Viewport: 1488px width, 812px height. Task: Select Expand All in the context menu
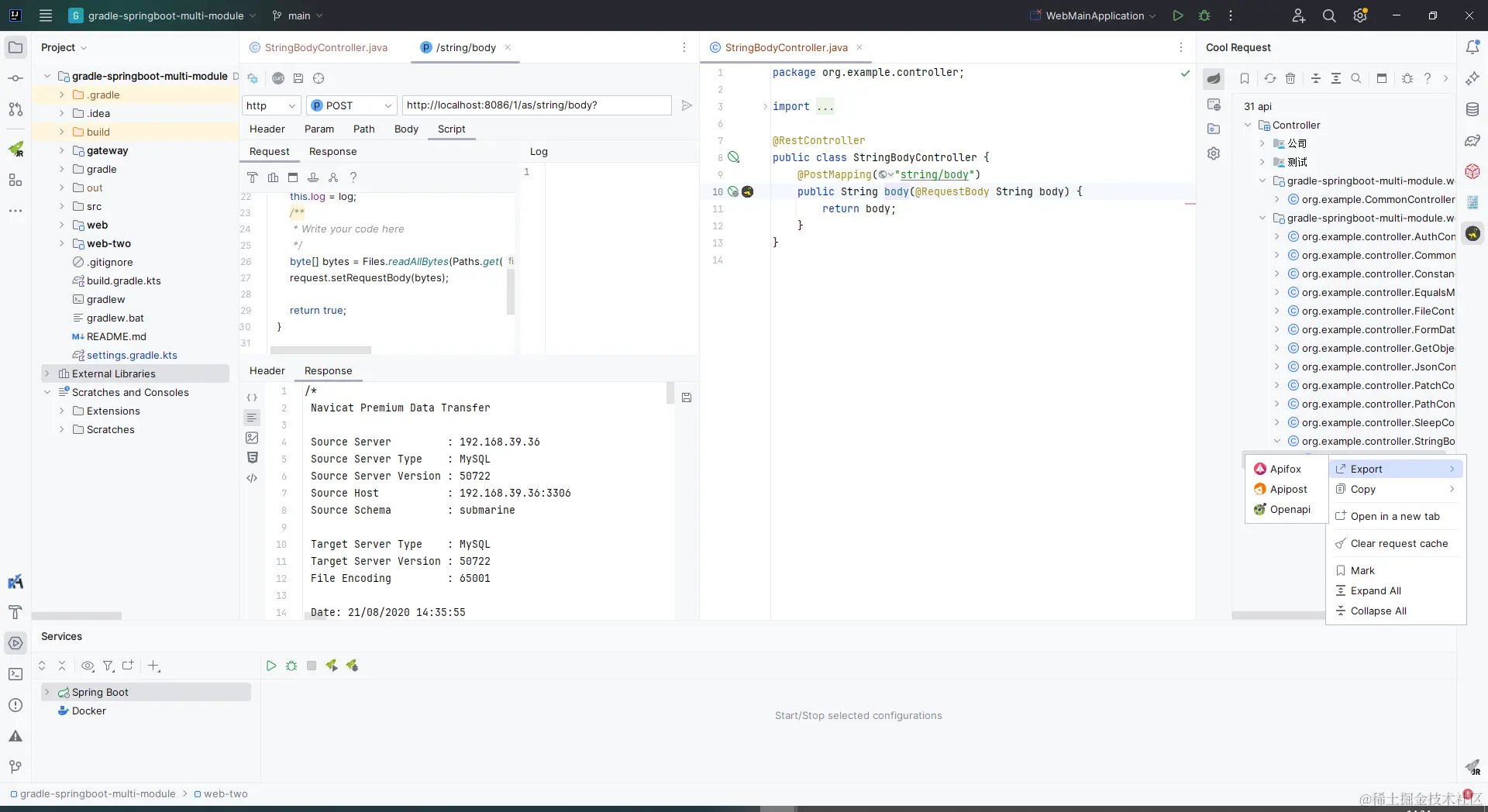pos(1396,590)
